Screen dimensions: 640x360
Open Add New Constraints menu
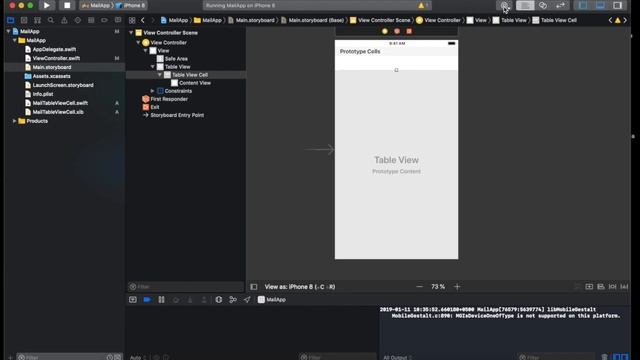click(613, 287)
